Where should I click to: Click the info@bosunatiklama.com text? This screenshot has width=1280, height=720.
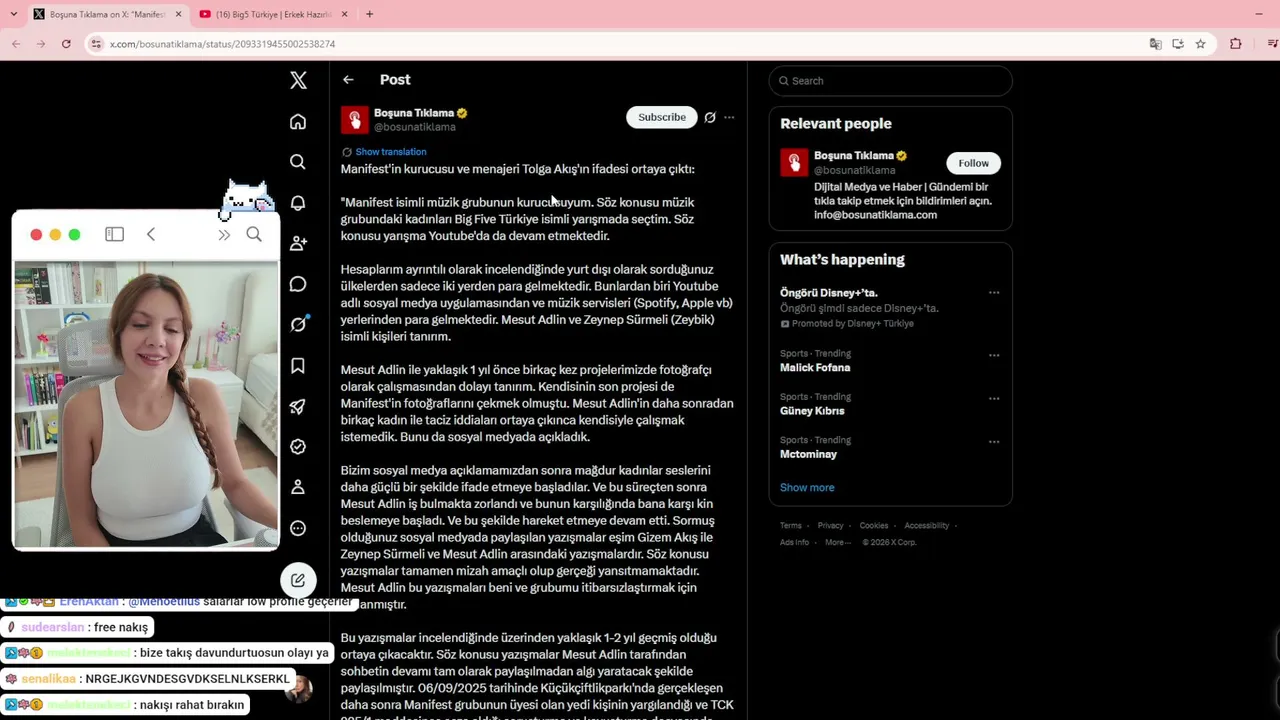click(875, 215)
